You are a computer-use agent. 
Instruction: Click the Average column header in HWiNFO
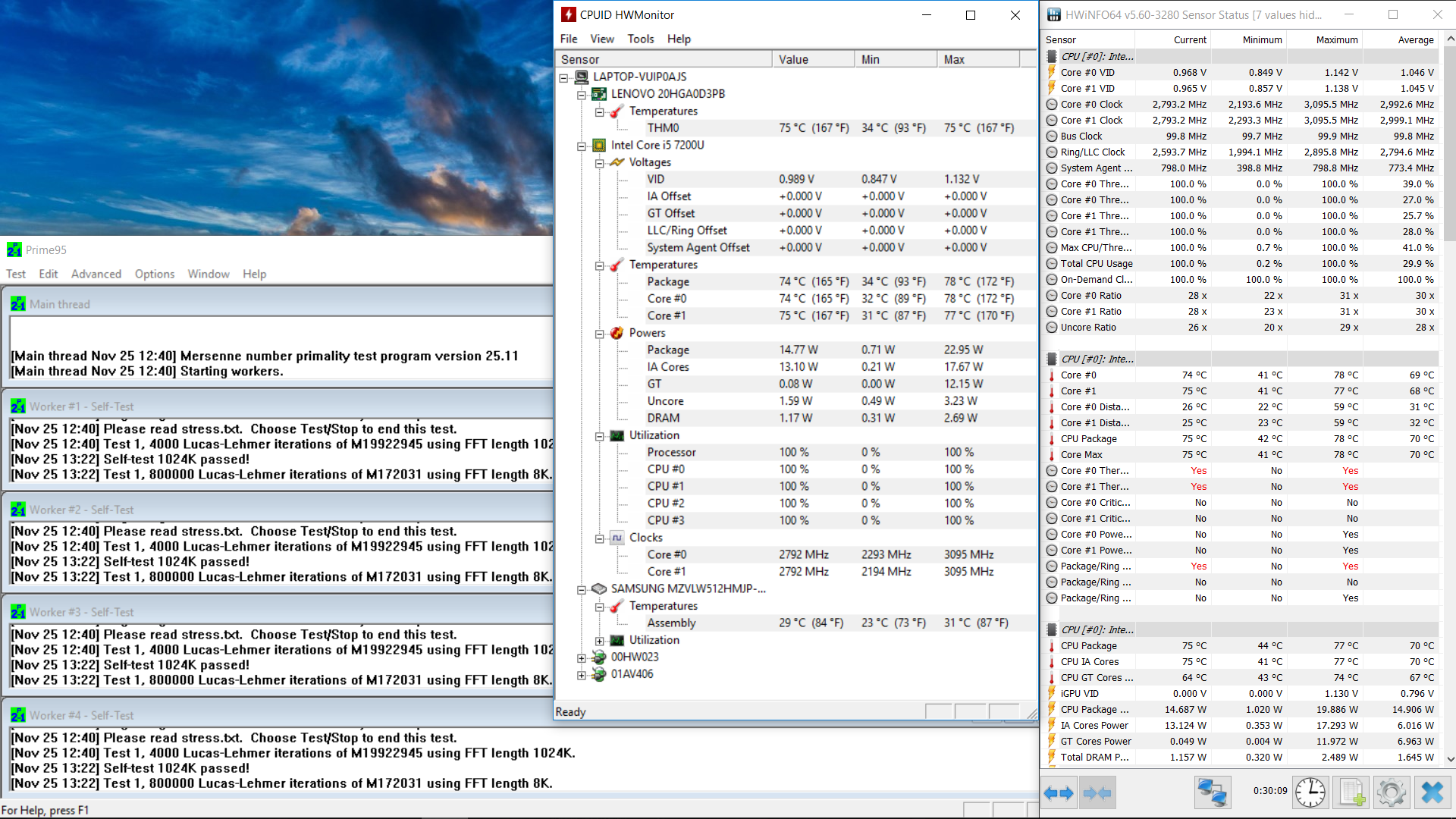(x=1400, y=39)
